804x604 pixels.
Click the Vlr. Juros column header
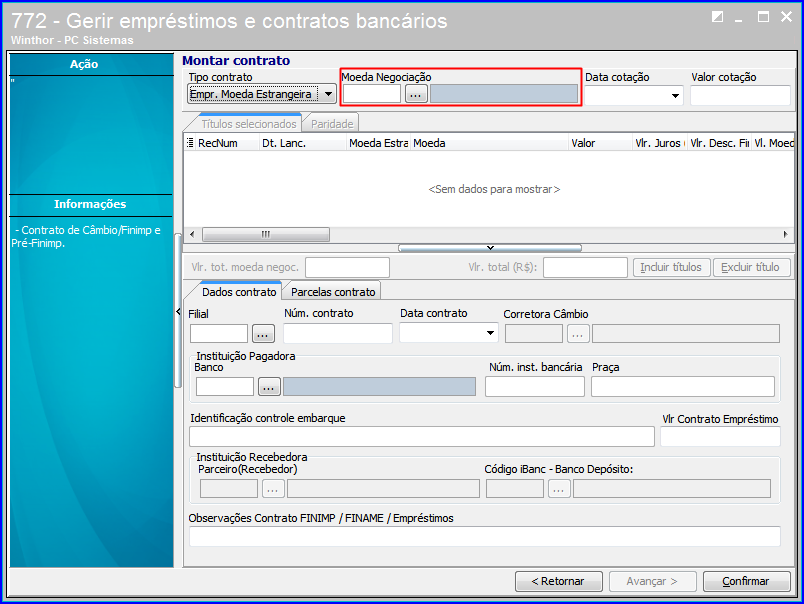[x=659, y=143]
